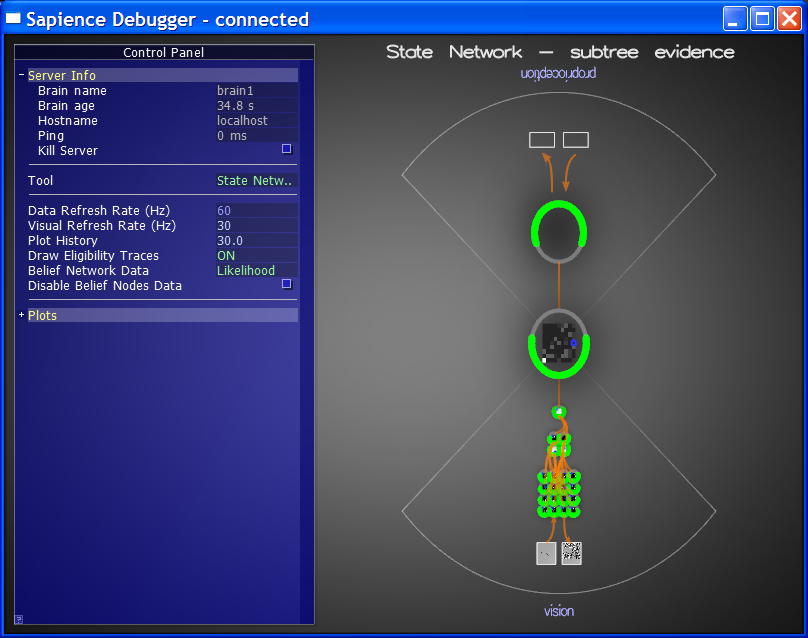Click the left proprioception rectangle box
The height and width of the screenshot is (638, 808).
(x=542, y=140)
